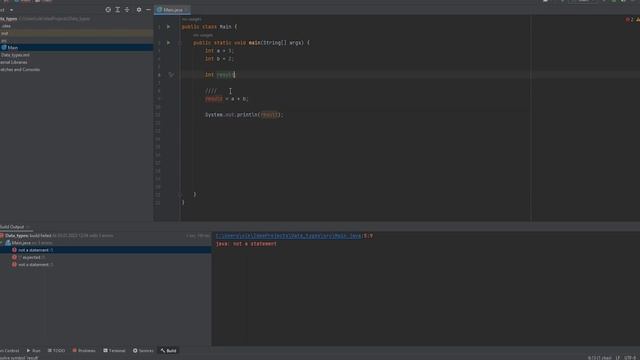Click the 'public class Main' line

[x=209, y=27]
